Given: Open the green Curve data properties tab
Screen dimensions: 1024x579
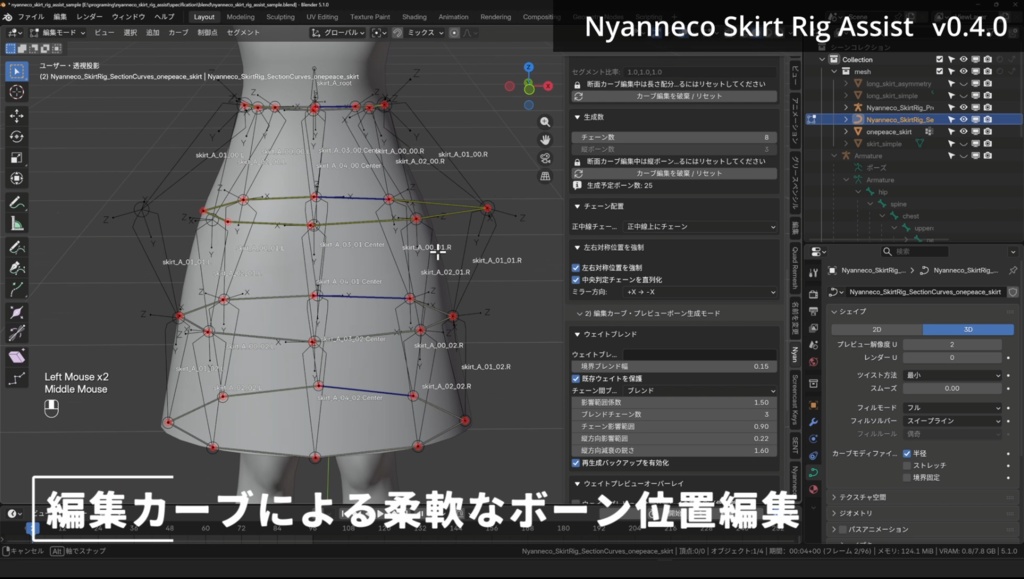Looking at the screenshot, I should tap(813, 472).
